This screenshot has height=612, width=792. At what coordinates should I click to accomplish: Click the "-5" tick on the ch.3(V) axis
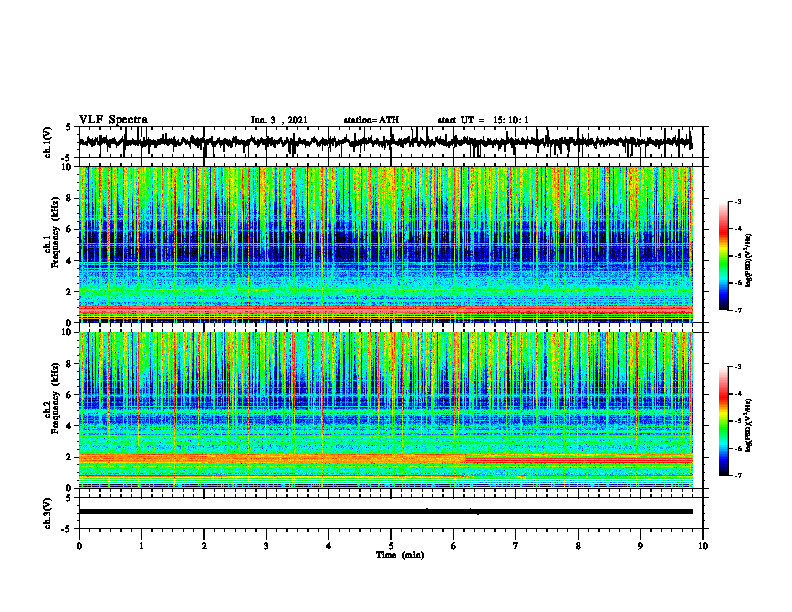(67, 529)
